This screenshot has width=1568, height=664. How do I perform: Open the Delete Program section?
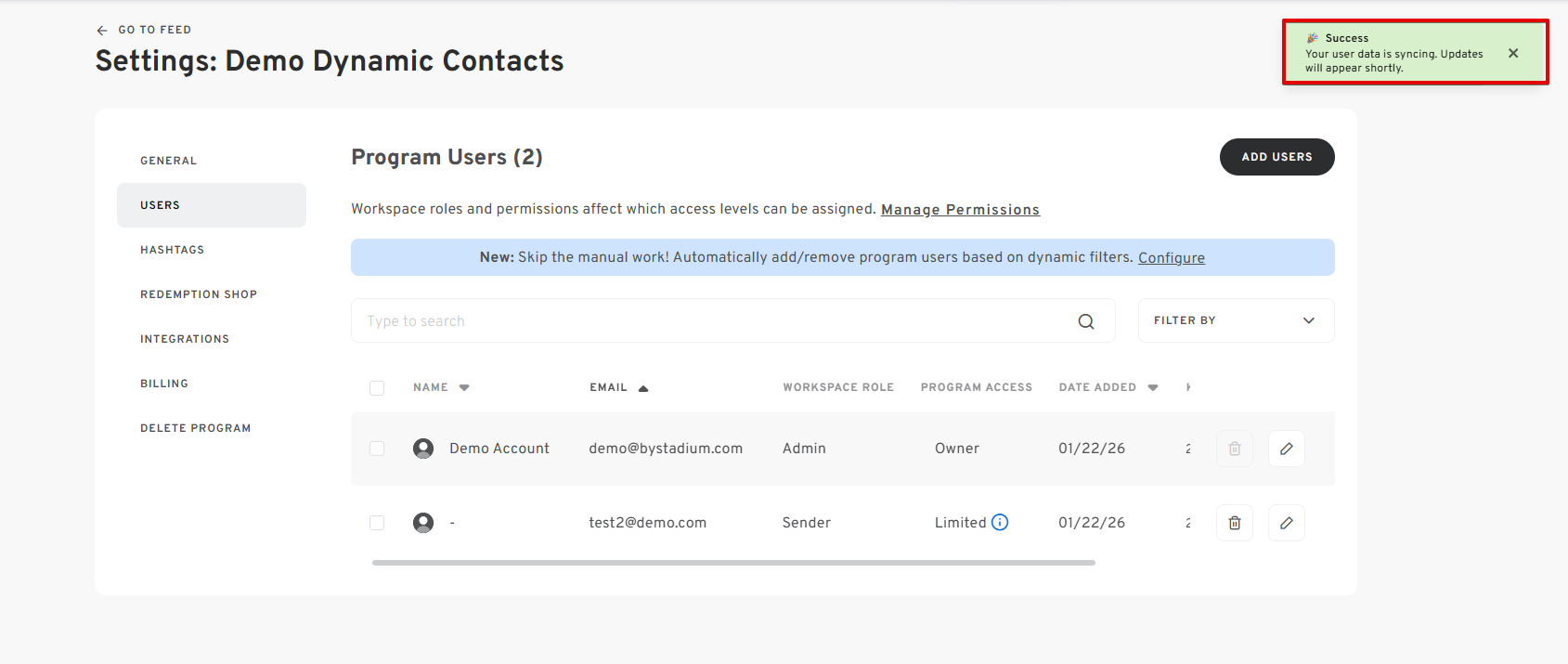coord(212,428)
